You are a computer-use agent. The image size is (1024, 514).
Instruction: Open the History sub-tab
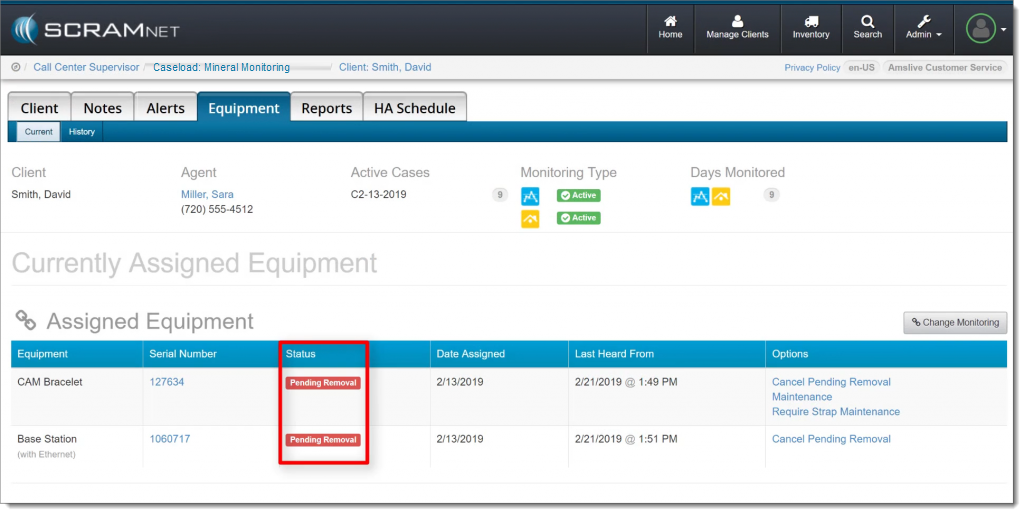coord(82,132)
